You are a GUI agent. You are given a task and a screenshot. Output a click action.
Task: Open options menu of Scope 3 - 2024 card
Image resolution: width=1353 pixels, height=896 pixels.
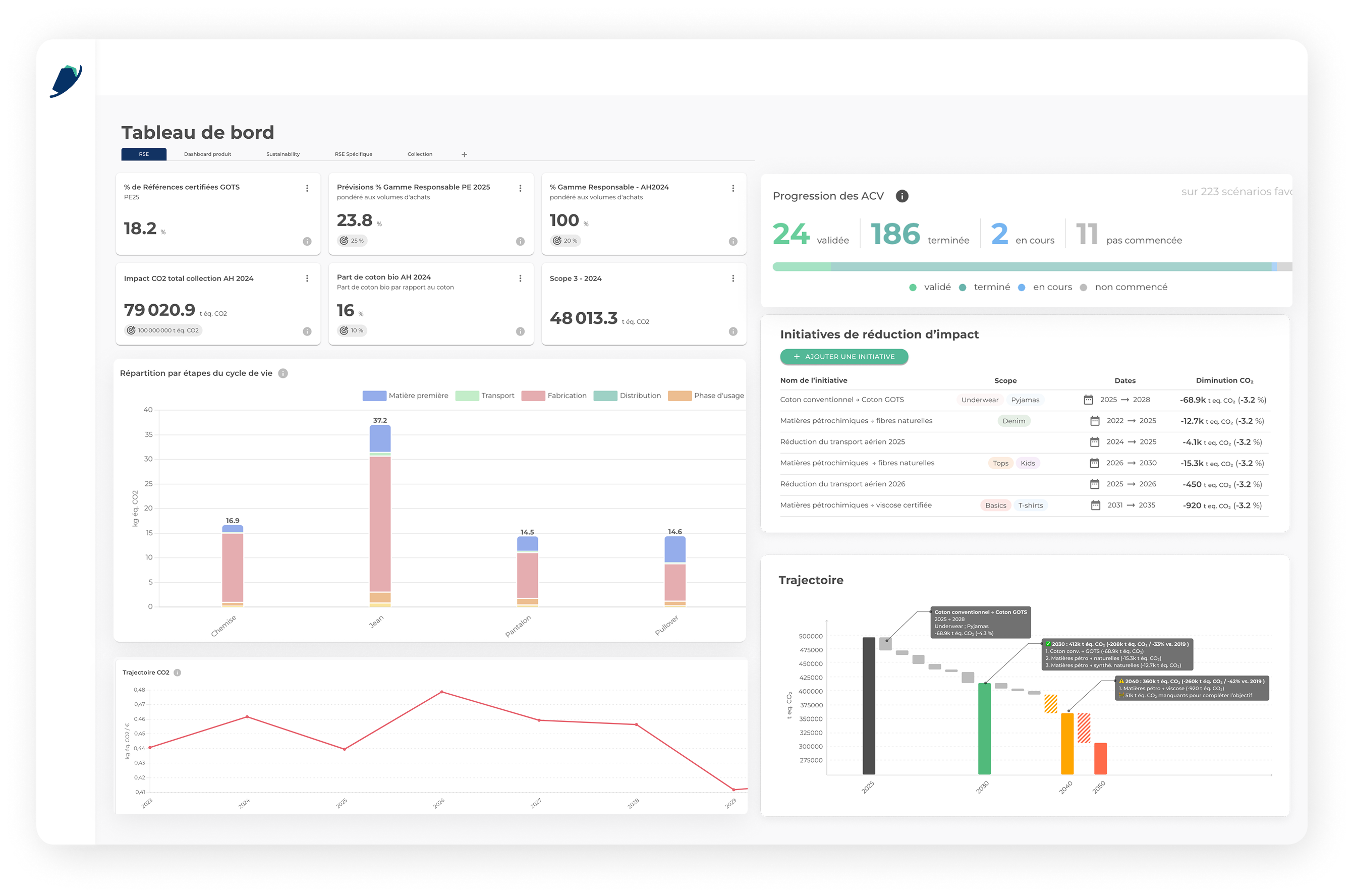pyautogui.click(x=734, y=279)
